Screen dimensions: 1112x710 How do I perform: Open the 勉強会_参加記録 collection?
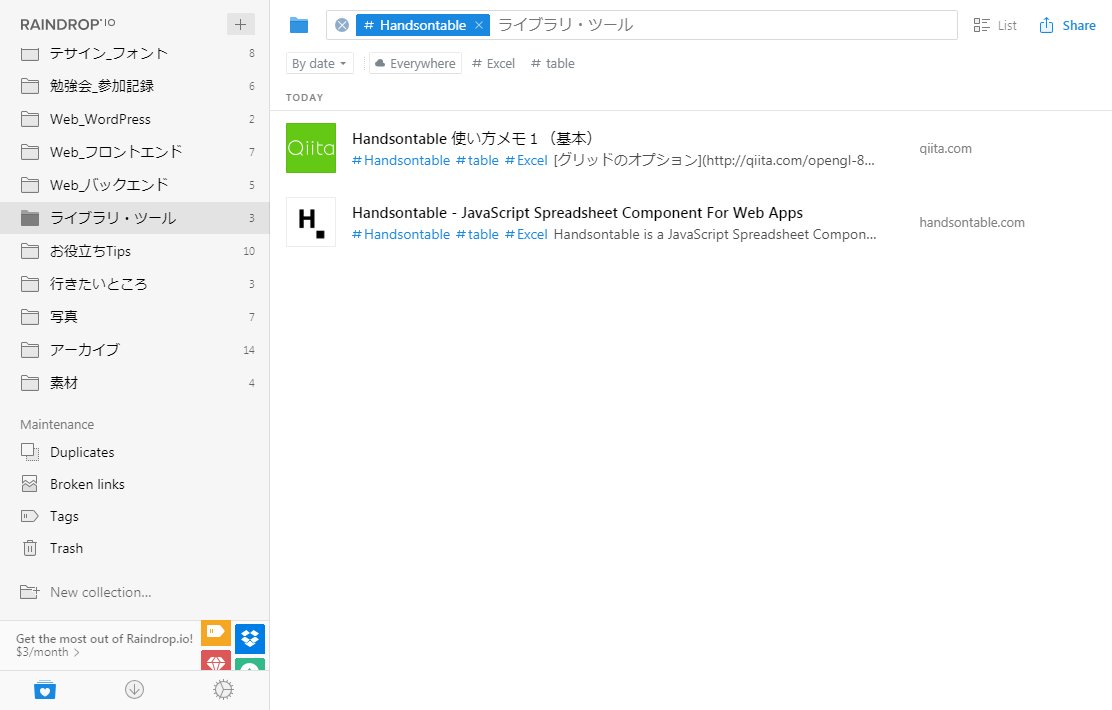point(135,86)
